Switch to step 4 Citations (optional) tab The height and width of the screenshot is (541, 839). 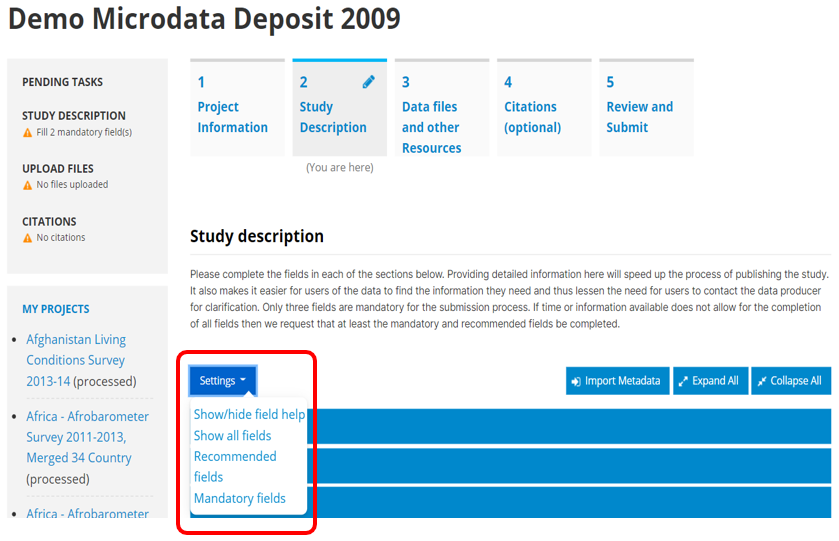coord(544,108)
